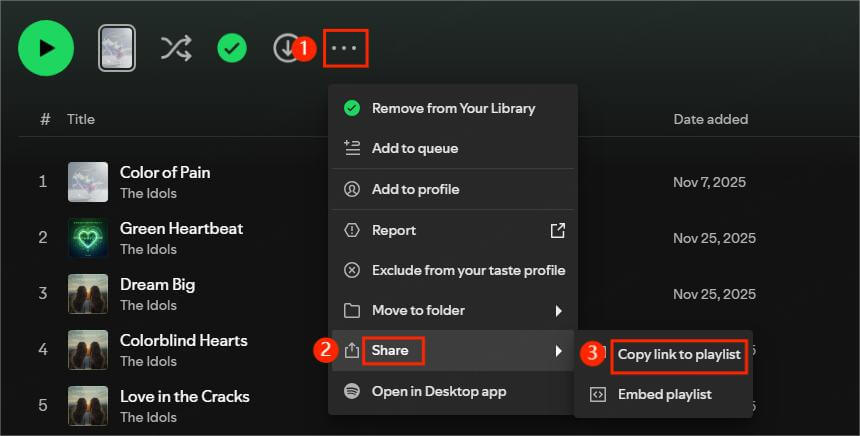Image resolution: width=860 pixels, height=436 pixels.
Task: Open the Share submenu
Action: 453,350
